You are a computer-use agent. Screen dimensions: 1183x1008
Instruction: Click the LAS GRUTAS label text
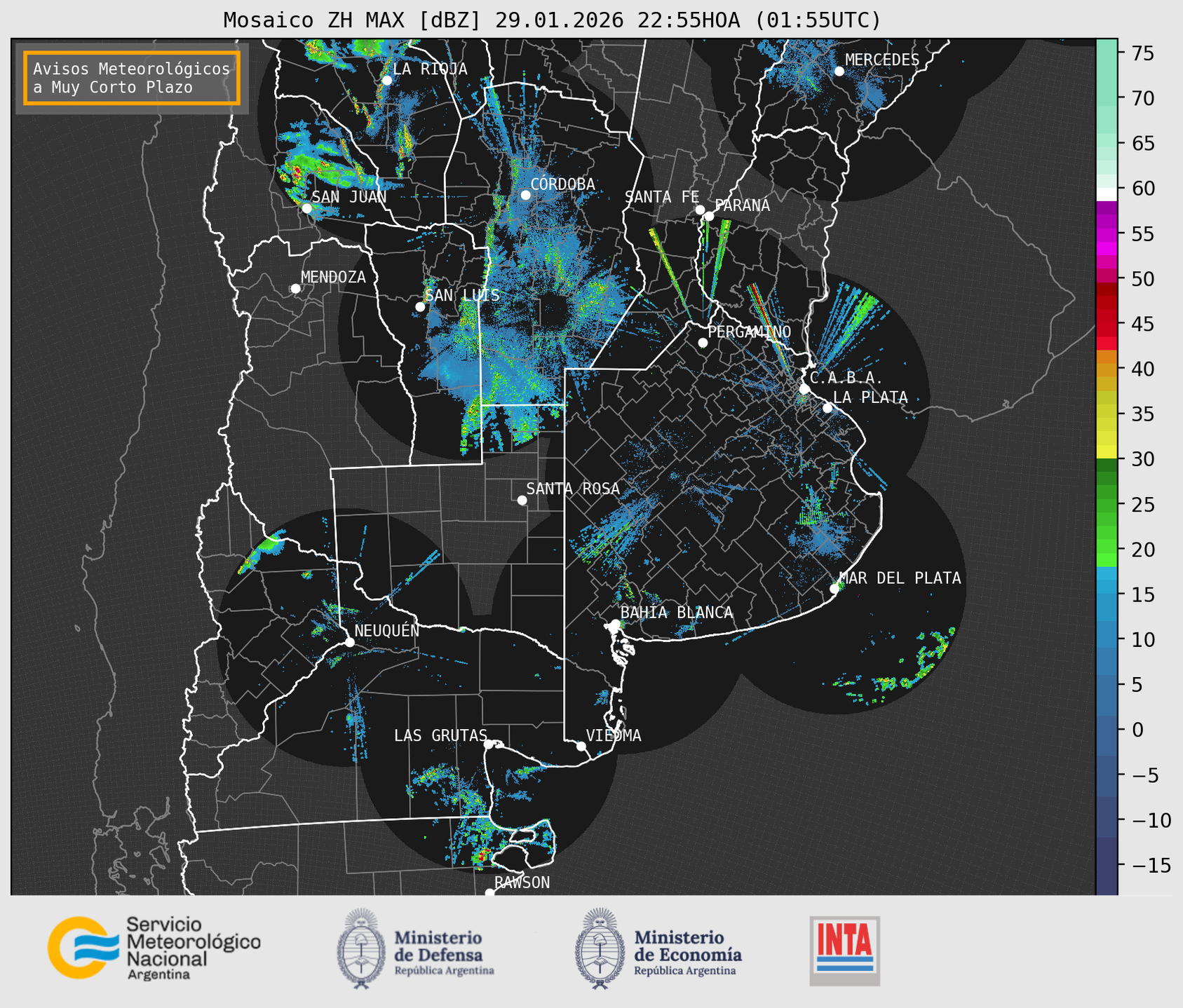pyautogui.click(x=440, y=735)
